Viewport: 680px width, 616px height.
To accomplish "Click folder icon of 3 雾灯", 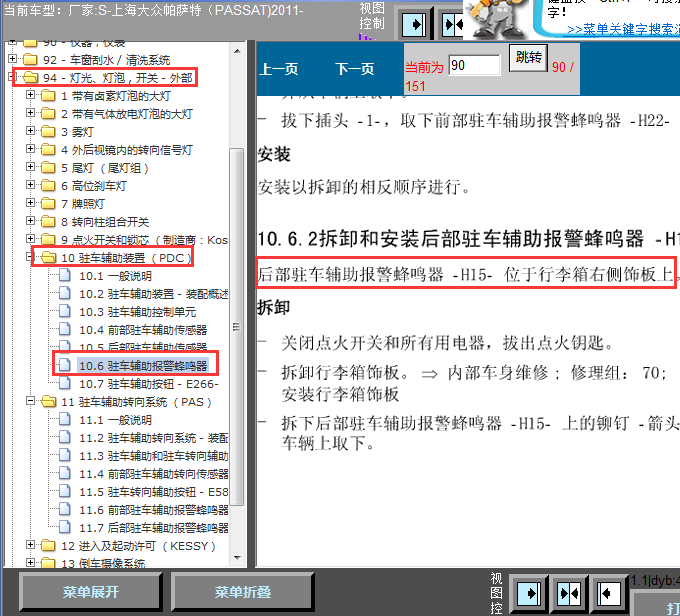I will [x=48, y=131].
